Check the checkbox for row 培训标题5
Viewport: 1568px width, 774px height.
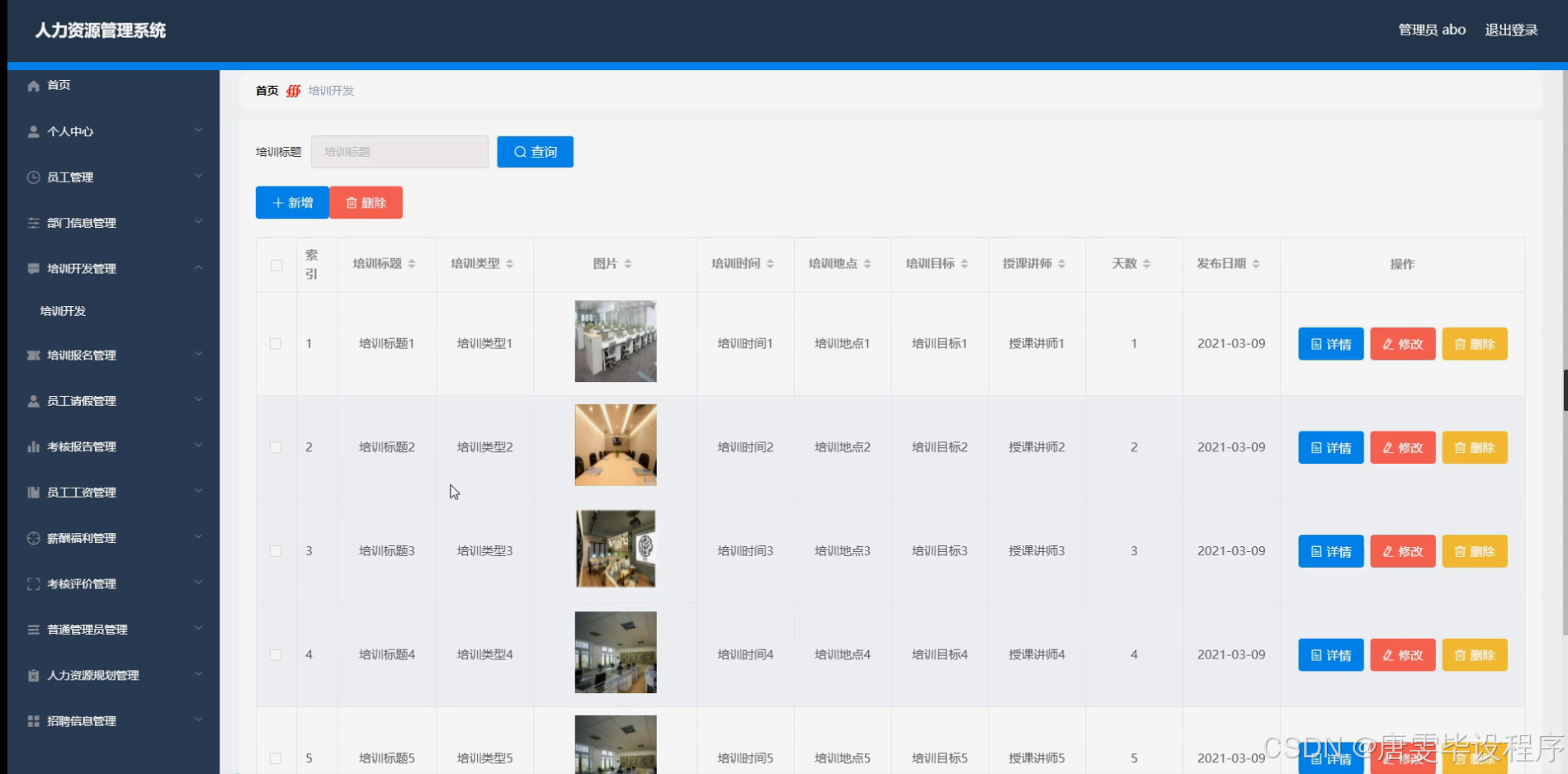(x=275, y=758)
